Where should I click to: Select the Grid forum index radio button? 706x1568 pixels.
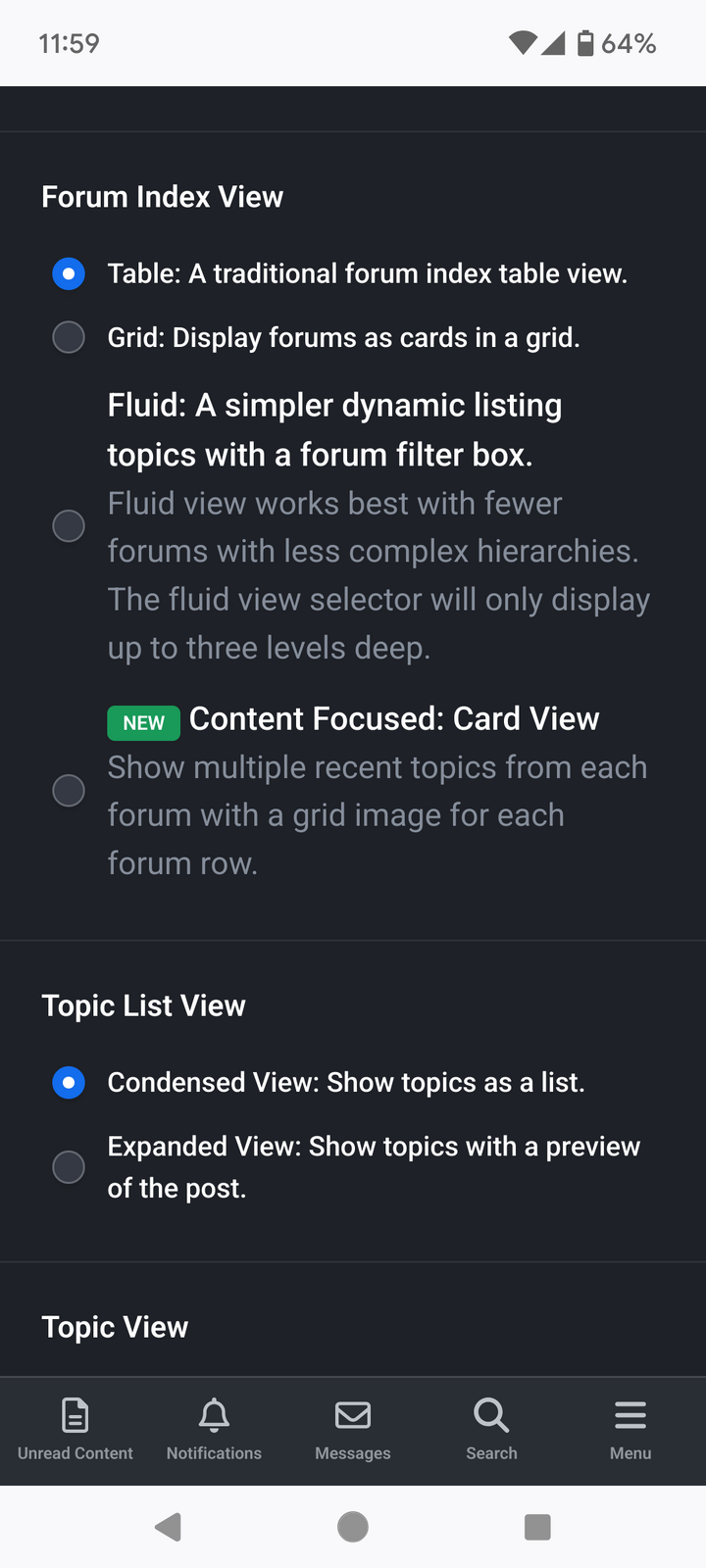69,337
